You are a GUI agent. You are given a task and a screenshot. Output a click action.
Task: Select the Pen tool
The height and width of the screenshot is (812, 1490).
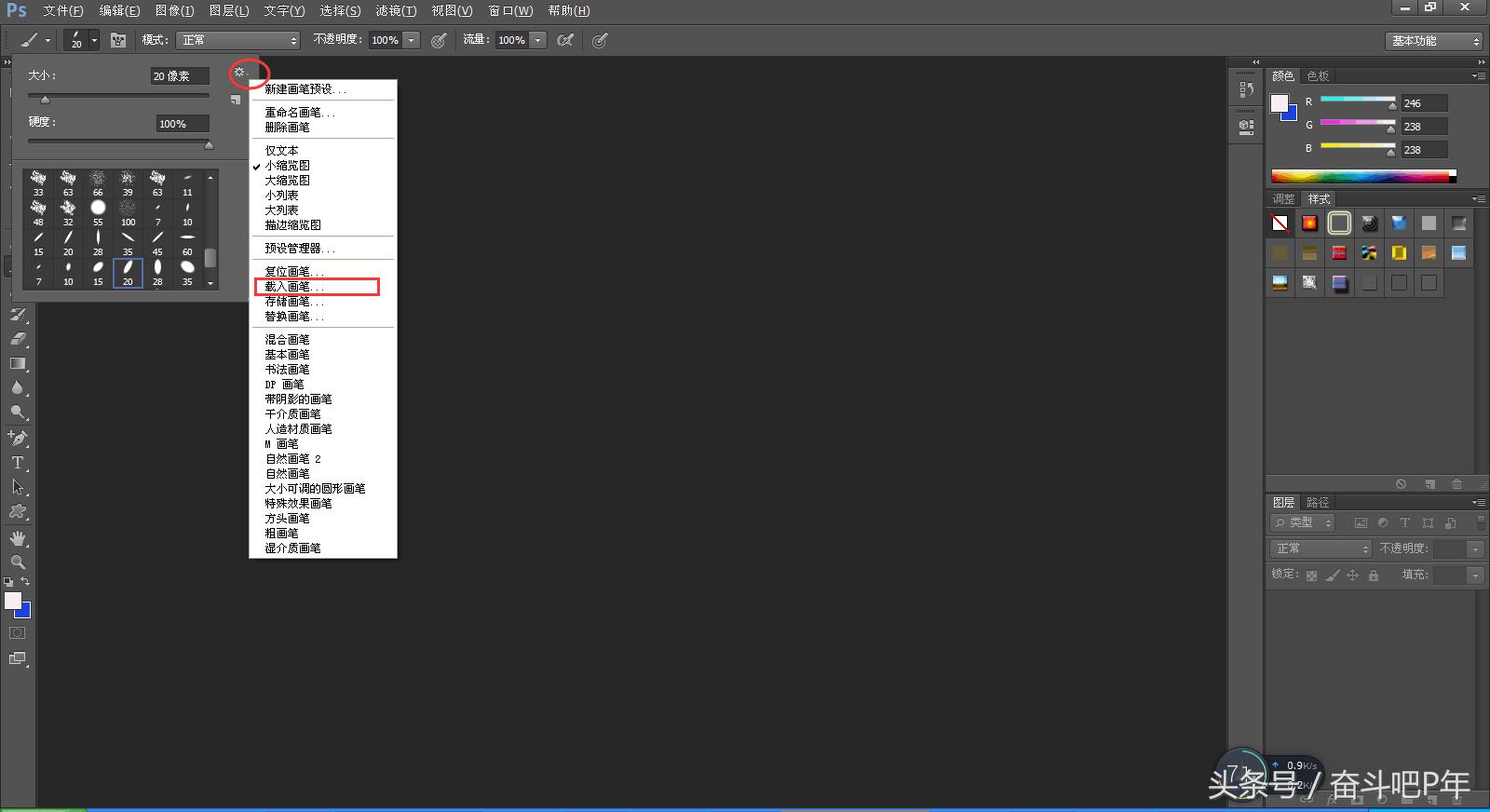[x=18, y=438]
